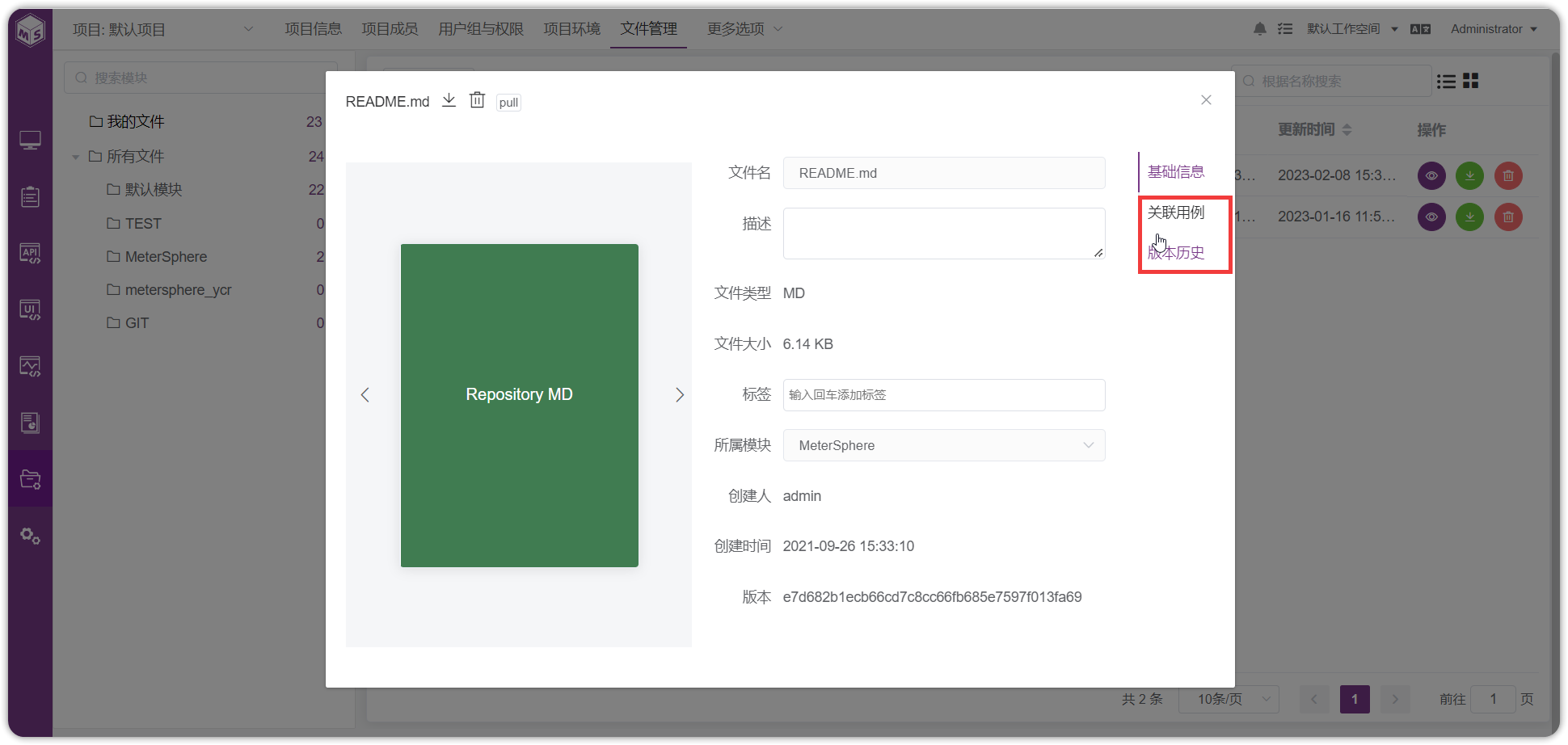Viewport: 1568px width, 745px height.
Task: Go to next file preview arrow
Action: (x=680, y=394)
